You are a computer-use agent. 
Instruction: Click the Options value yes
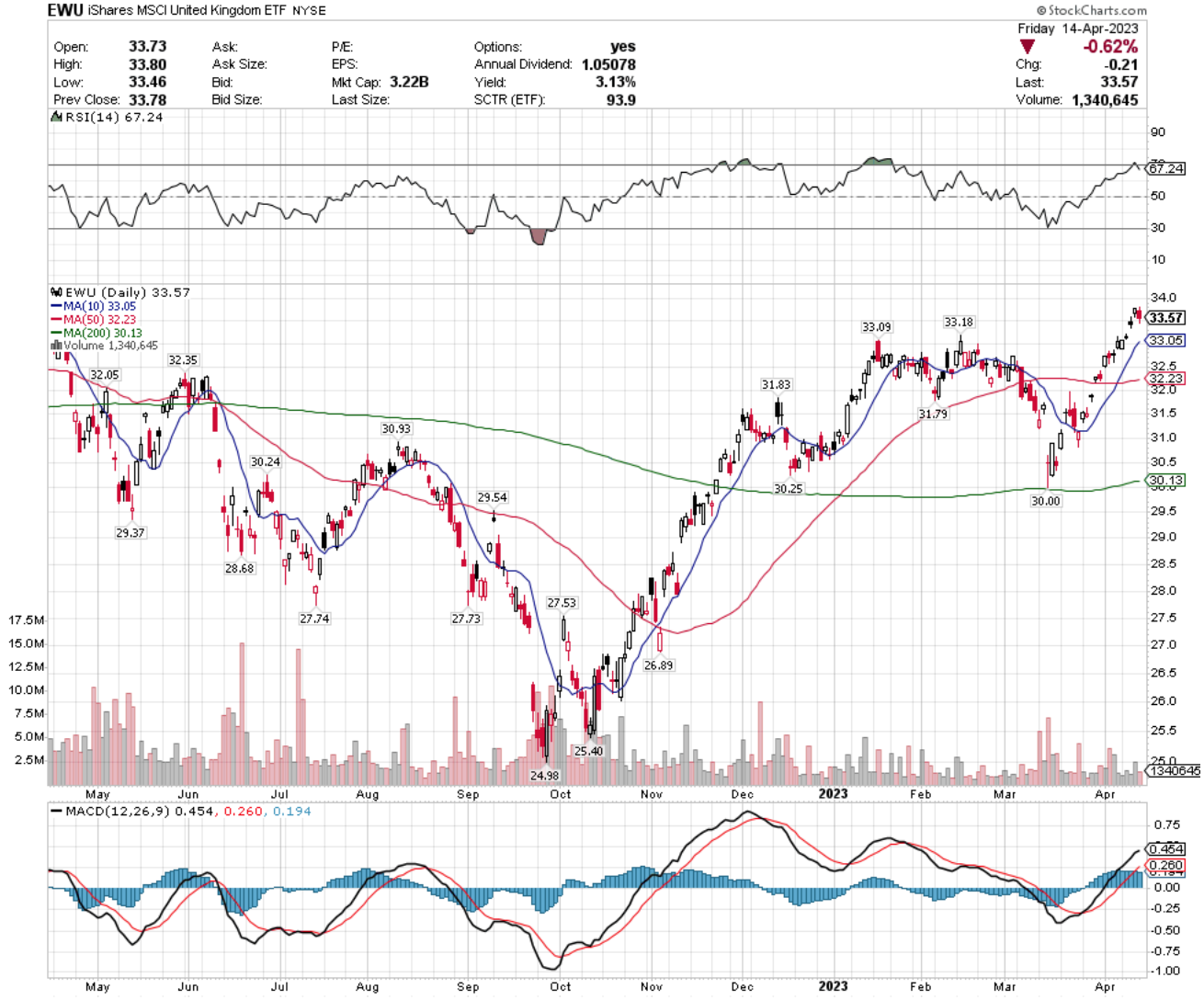pos(622,47)
